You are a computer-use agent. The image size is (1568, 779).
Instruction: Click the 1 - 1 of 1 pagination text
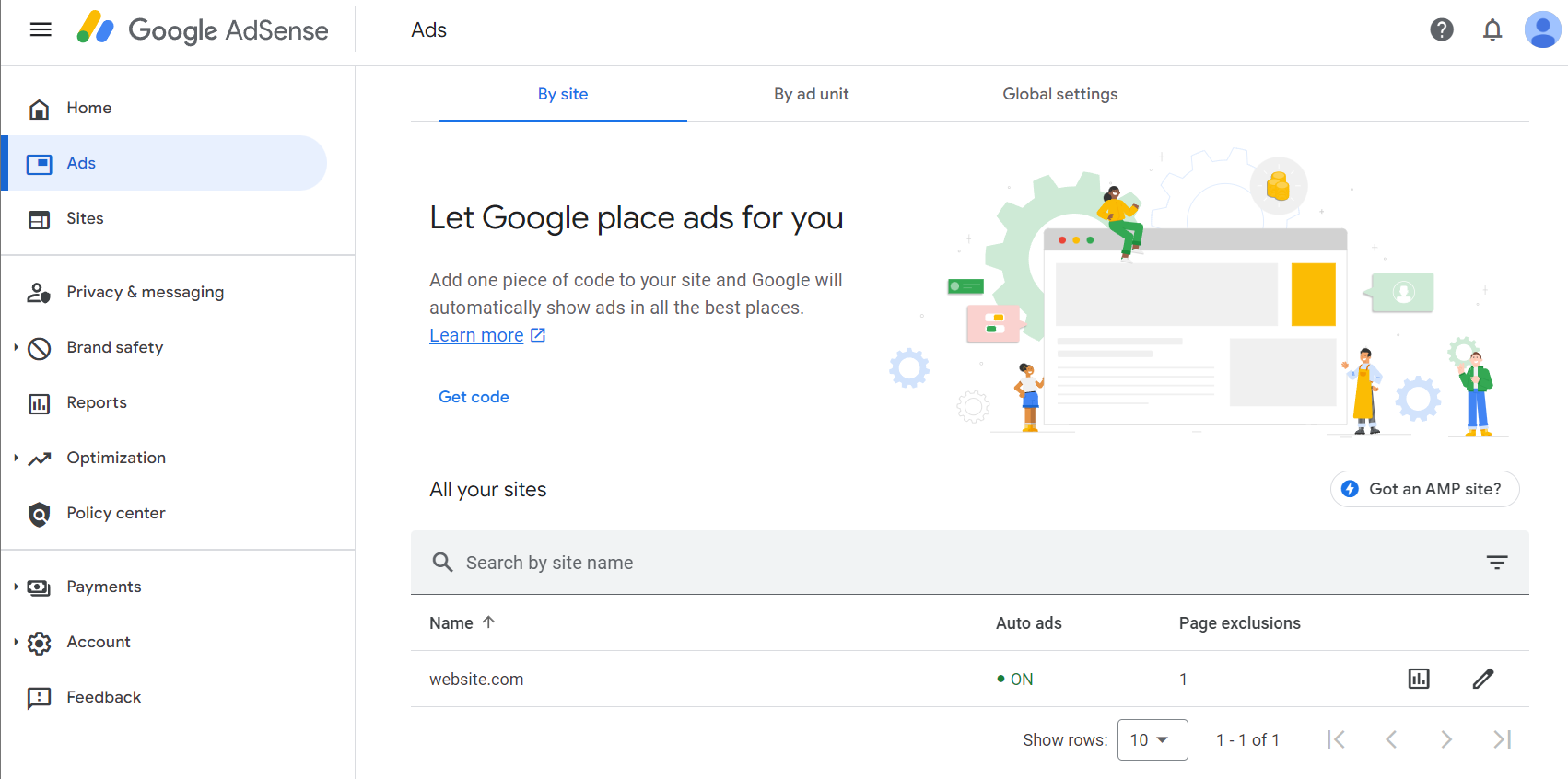click(x=1247, y=740)
